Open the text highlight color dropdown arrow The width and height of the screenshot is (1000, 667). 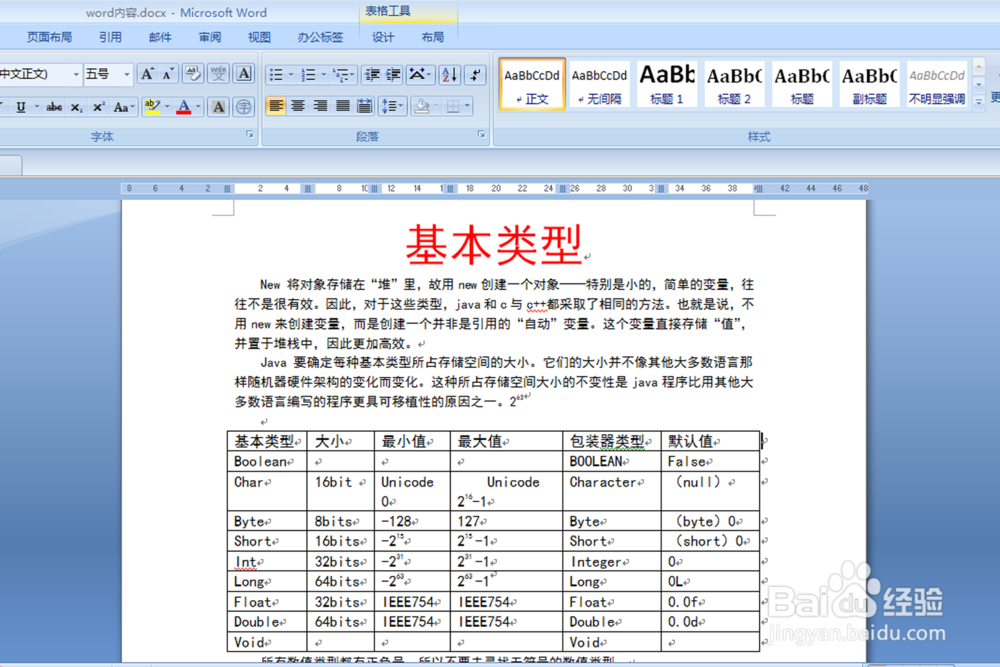(x=167, y=106)
